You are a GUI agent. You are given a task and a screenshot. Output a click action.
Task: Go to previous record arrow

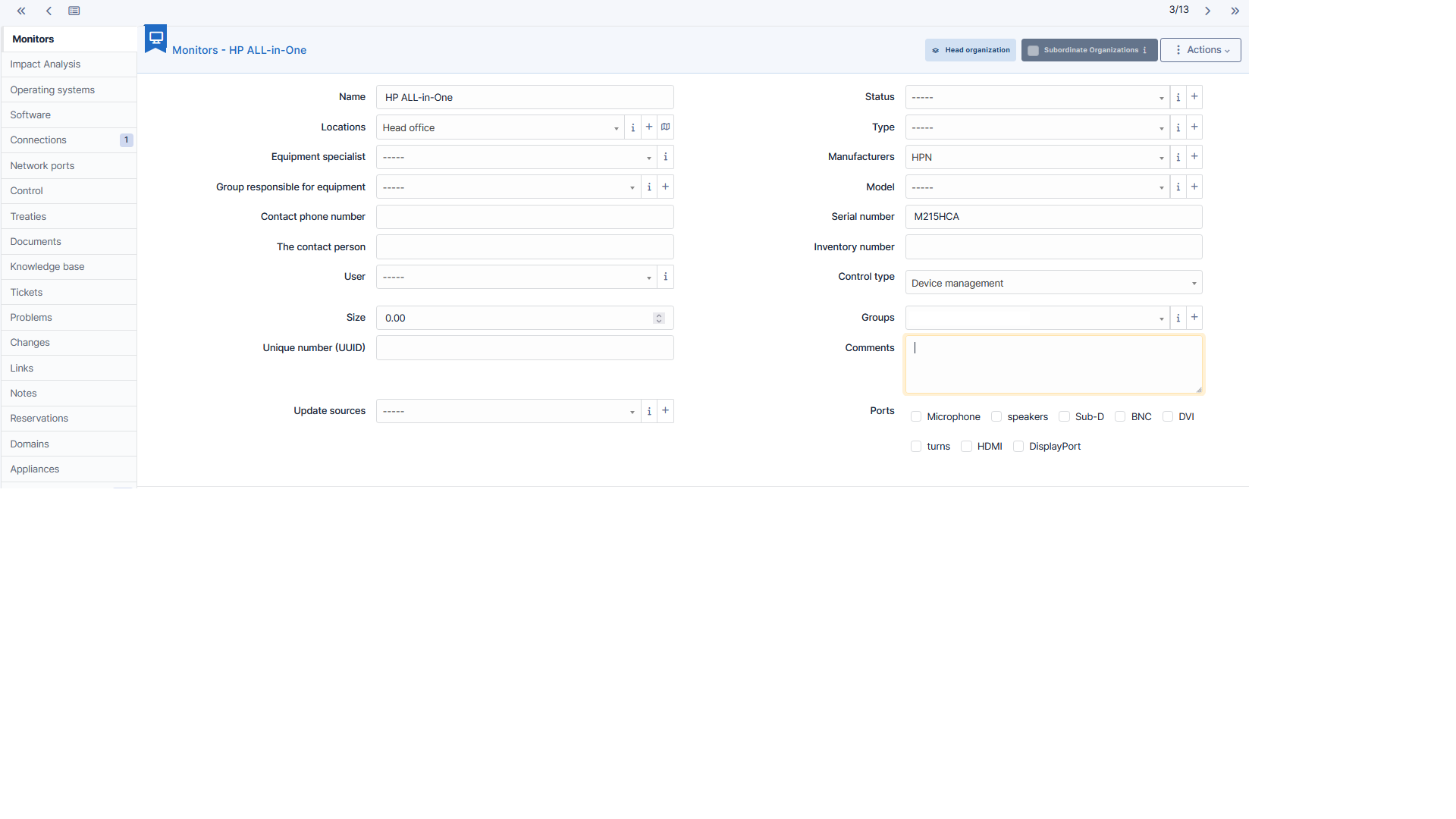(x=49, y=11)
